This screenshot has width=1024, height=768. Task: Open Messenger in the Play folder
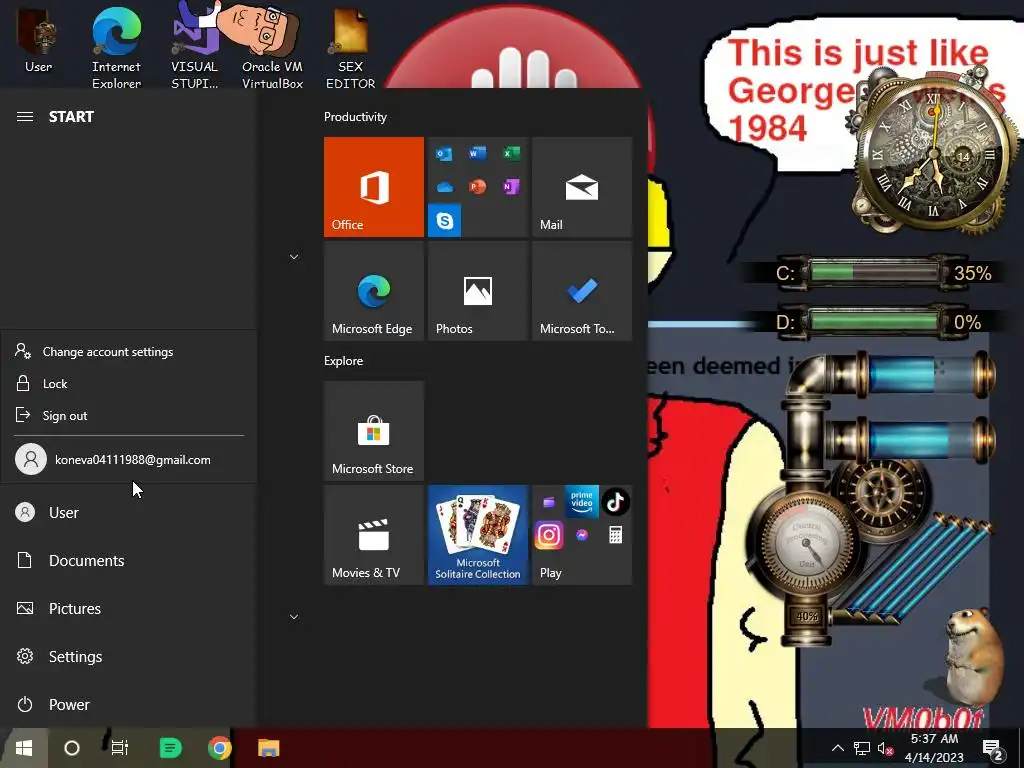click(581, 536)
